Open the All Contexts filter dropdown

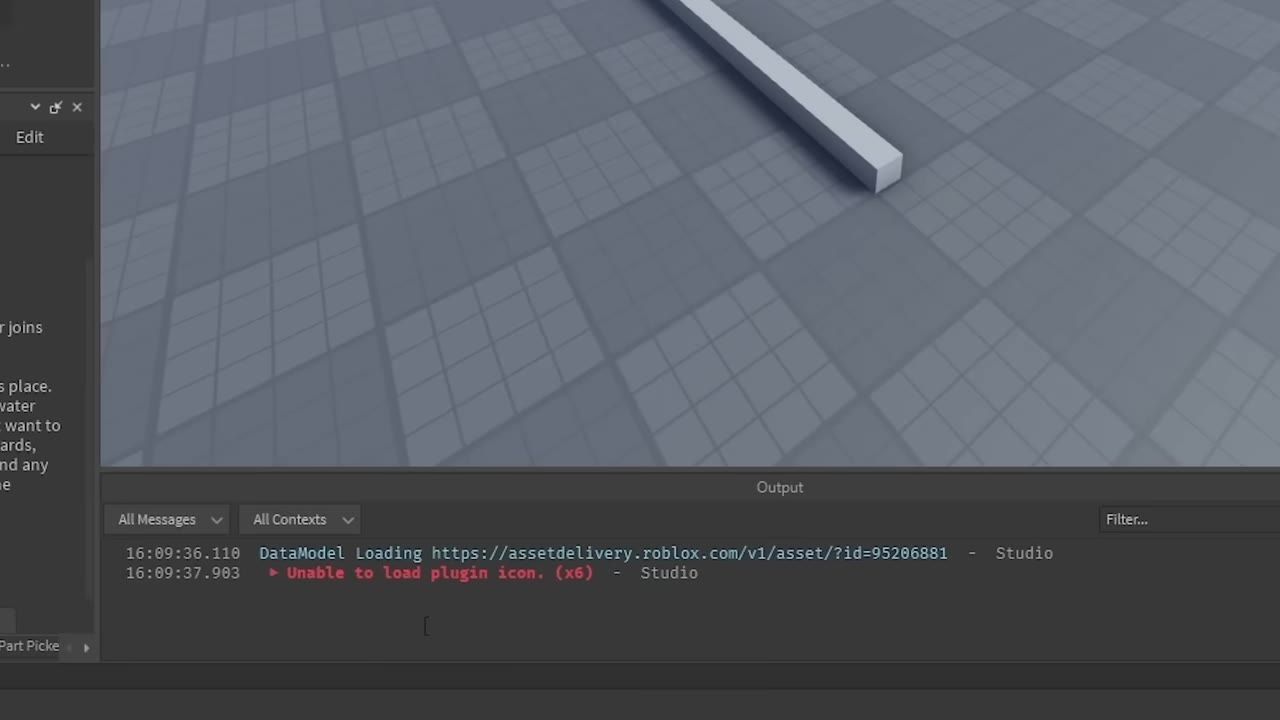point(300,520)
